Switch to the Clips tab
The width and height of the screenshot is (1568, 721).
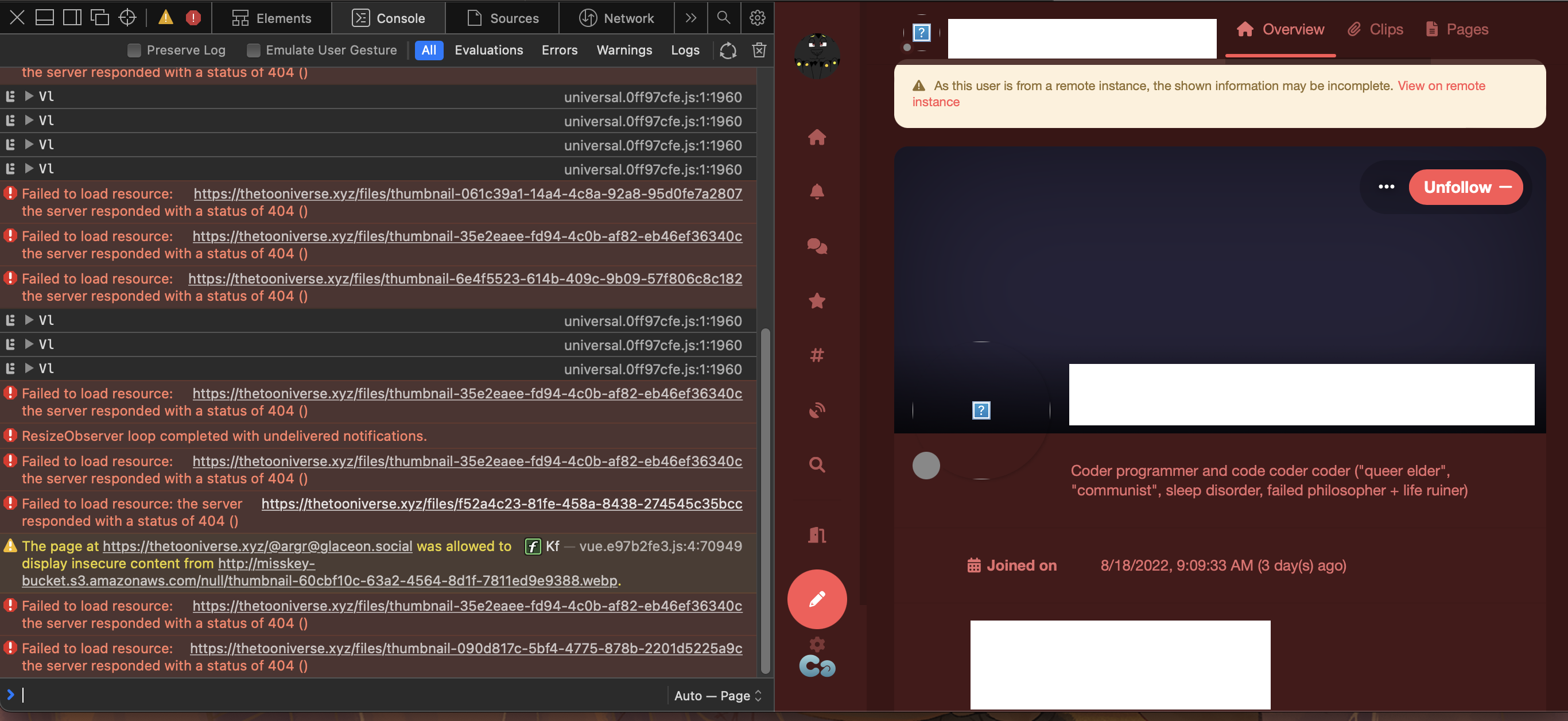pos(1376,29)
